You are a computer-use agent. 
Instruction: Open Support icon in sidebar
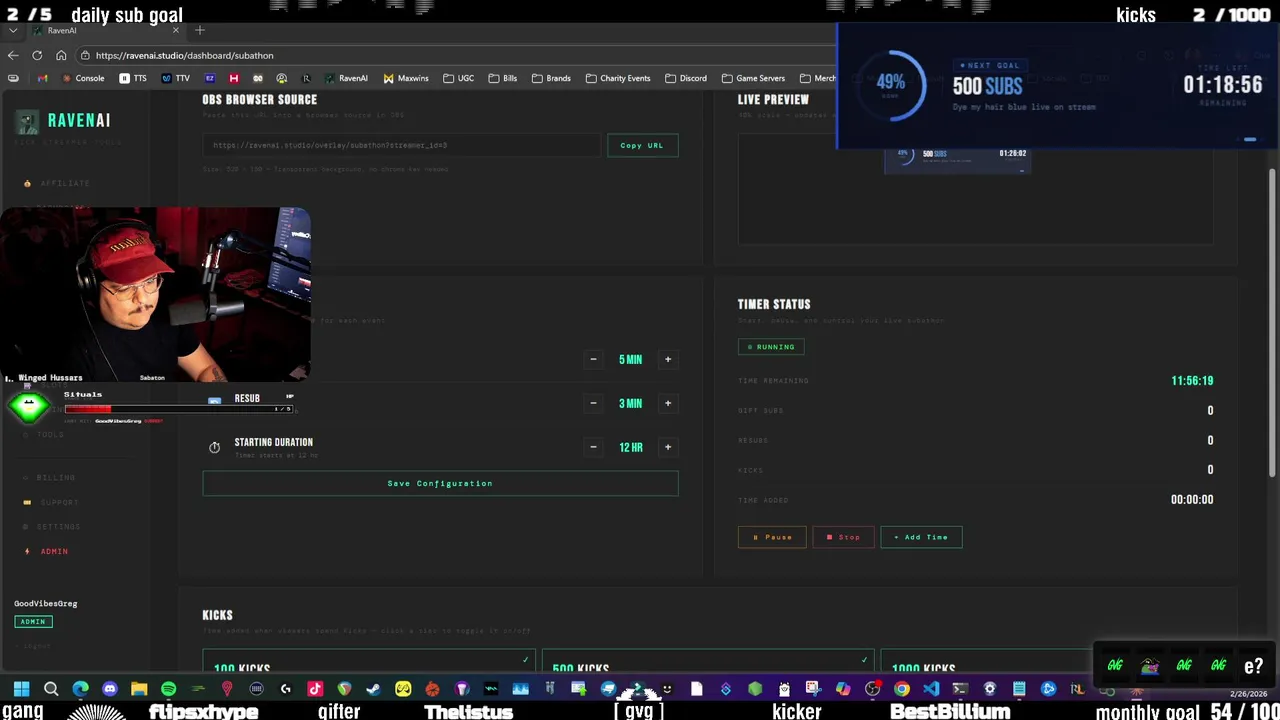coord(27,502)
